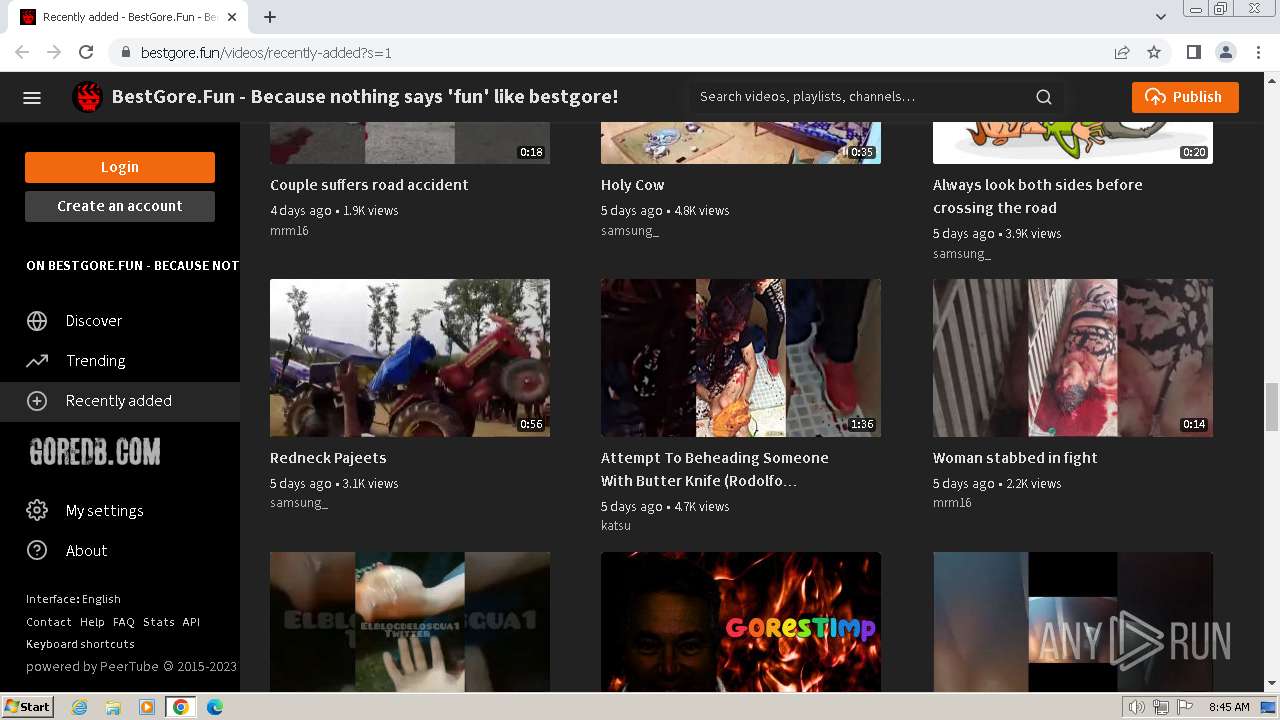Screen dimensions: 1280x720
Task: Click the search magnifier icon
Action: pyautogui.click(x=1044, y=97)
